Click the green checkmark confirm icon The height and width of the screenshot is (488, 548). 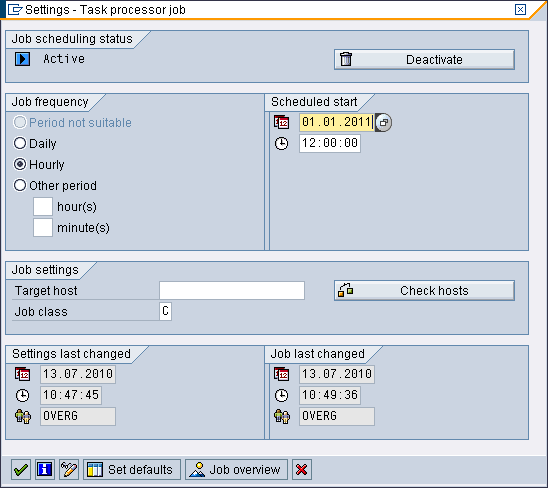coord(21,469)
